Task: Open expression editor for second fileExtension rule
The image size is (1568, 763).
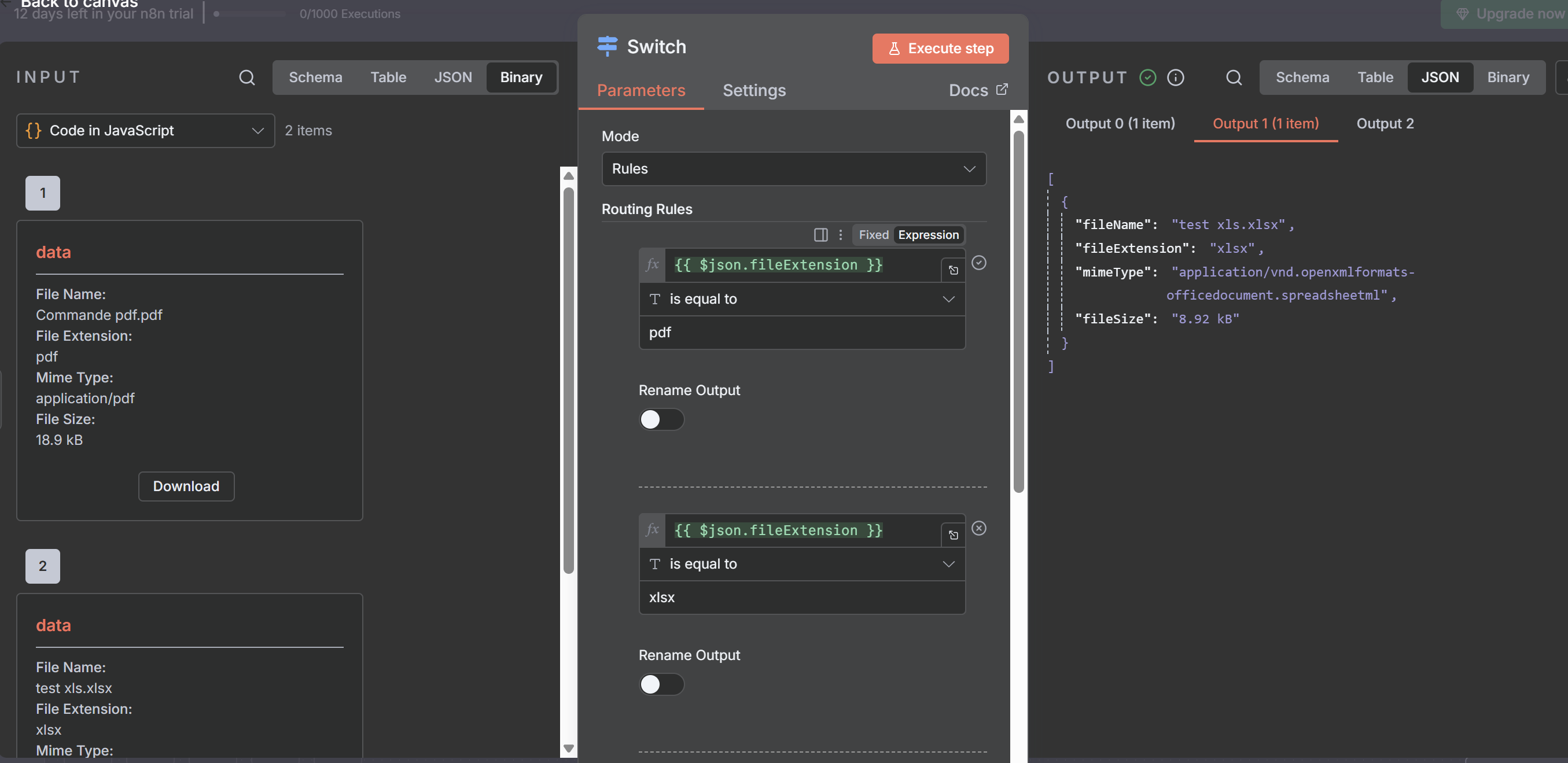Action: [952, 535]
